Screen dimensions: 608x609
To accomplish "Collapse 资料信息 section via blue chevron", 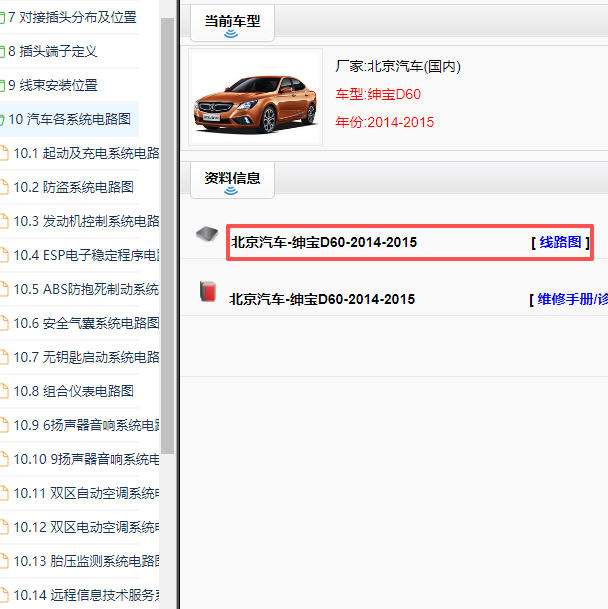I will [231, 191].
